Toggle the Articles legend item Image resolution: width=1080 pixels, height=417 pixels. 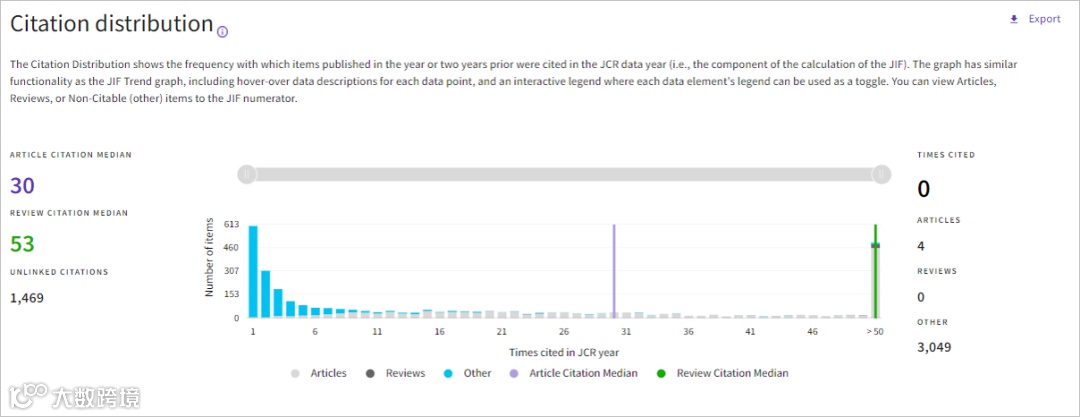319,373
